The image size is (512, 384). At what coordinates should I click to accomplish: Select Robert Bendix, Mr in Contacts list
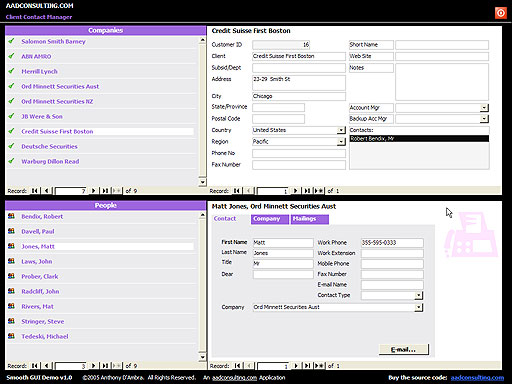419,138
